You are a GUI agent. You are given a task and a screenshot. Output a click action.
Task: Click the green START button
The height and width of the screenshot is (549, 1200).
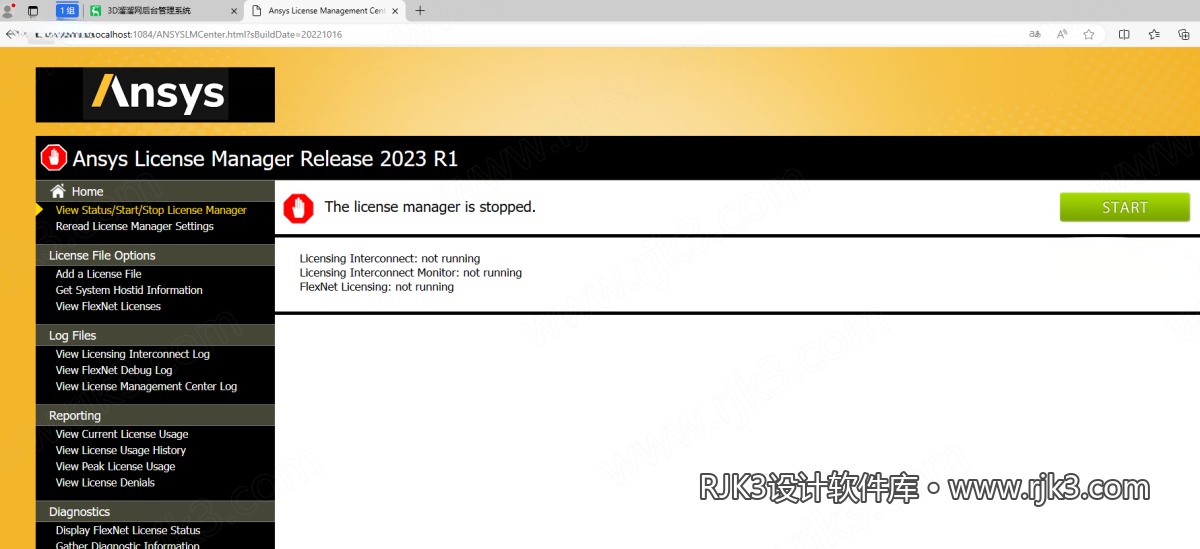coord(1125,207)
